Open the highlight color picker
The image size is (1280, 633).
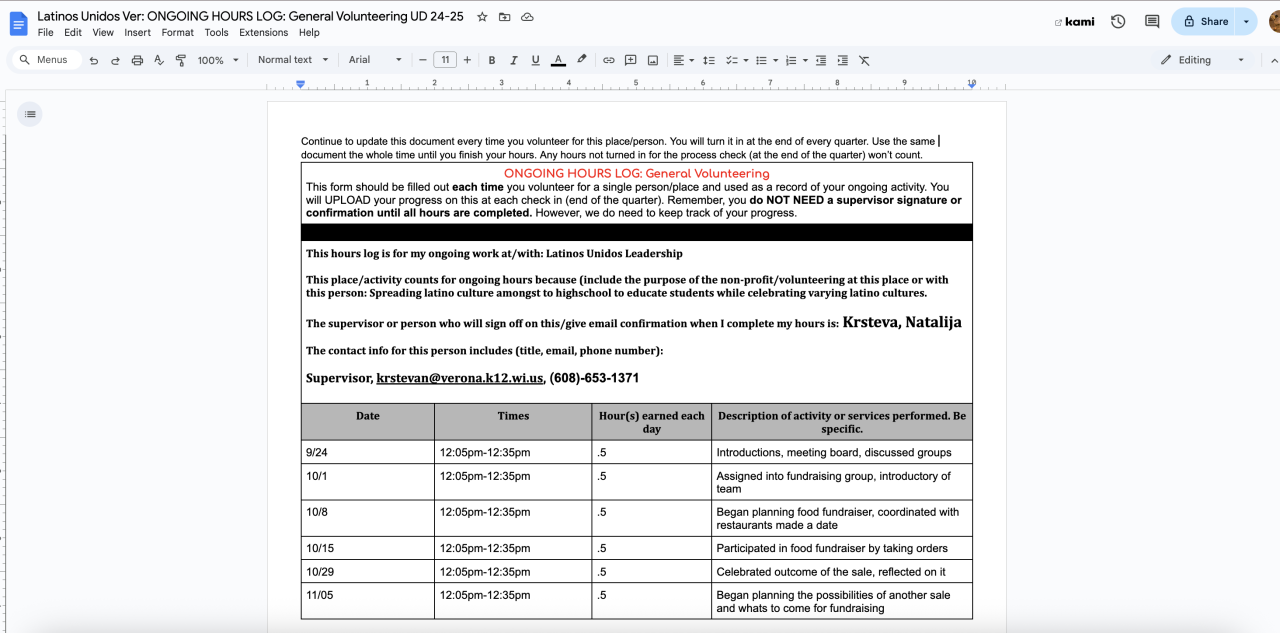click(x=582, y=60)
